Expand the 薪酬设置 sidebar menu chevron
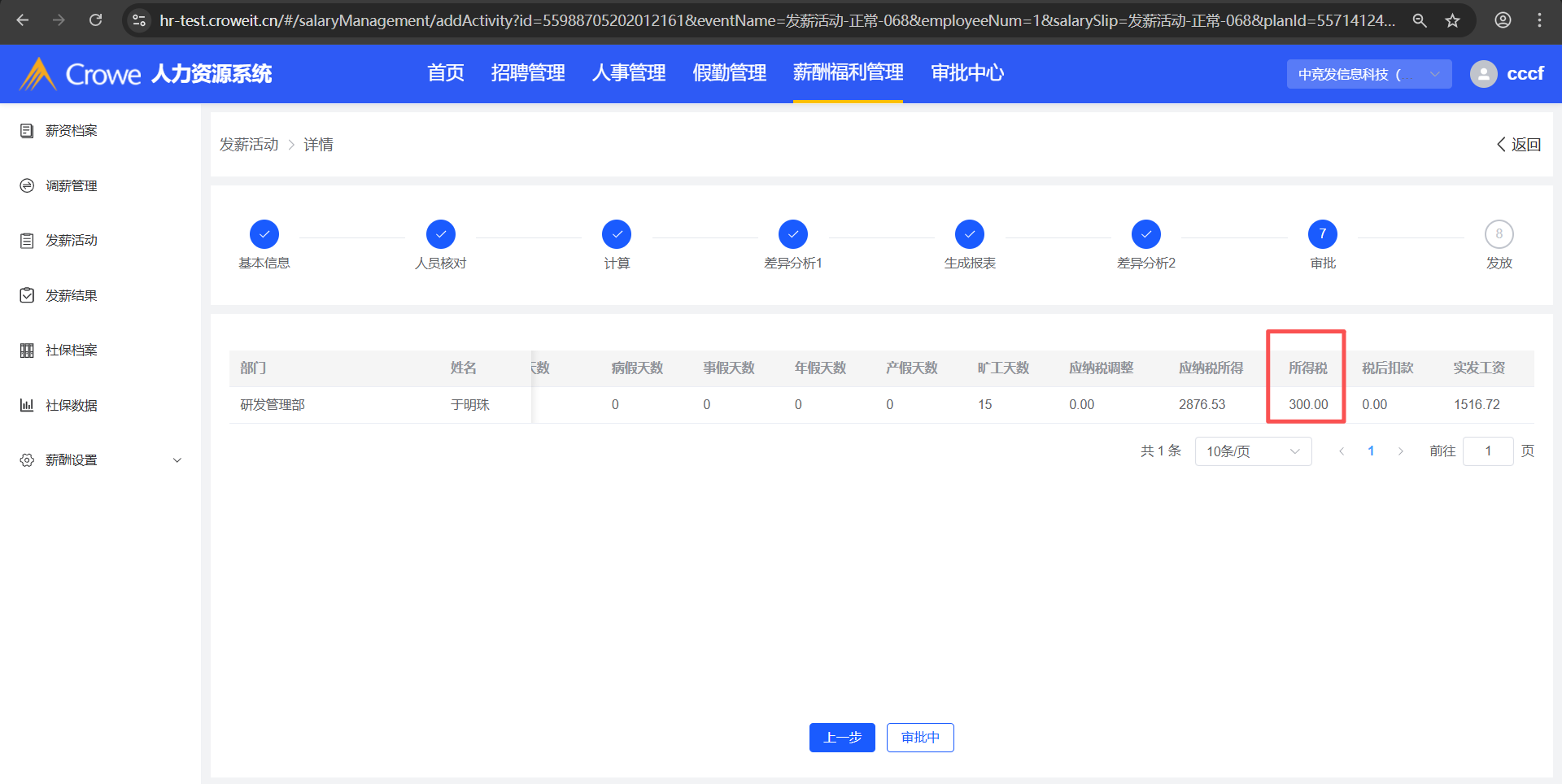This screenshot has height=784, width=1562. [x=177, y=460]
